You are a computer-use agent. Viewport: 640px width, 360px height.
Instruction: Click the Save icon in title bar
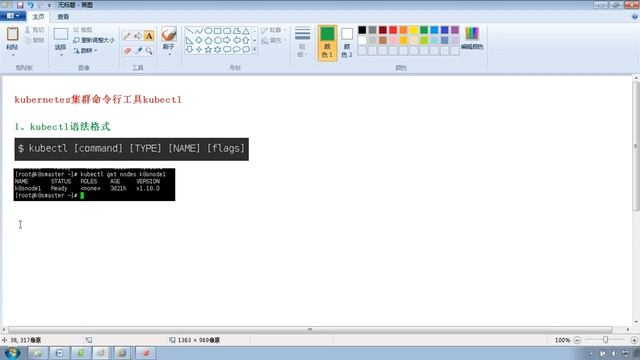pos(20,5)
